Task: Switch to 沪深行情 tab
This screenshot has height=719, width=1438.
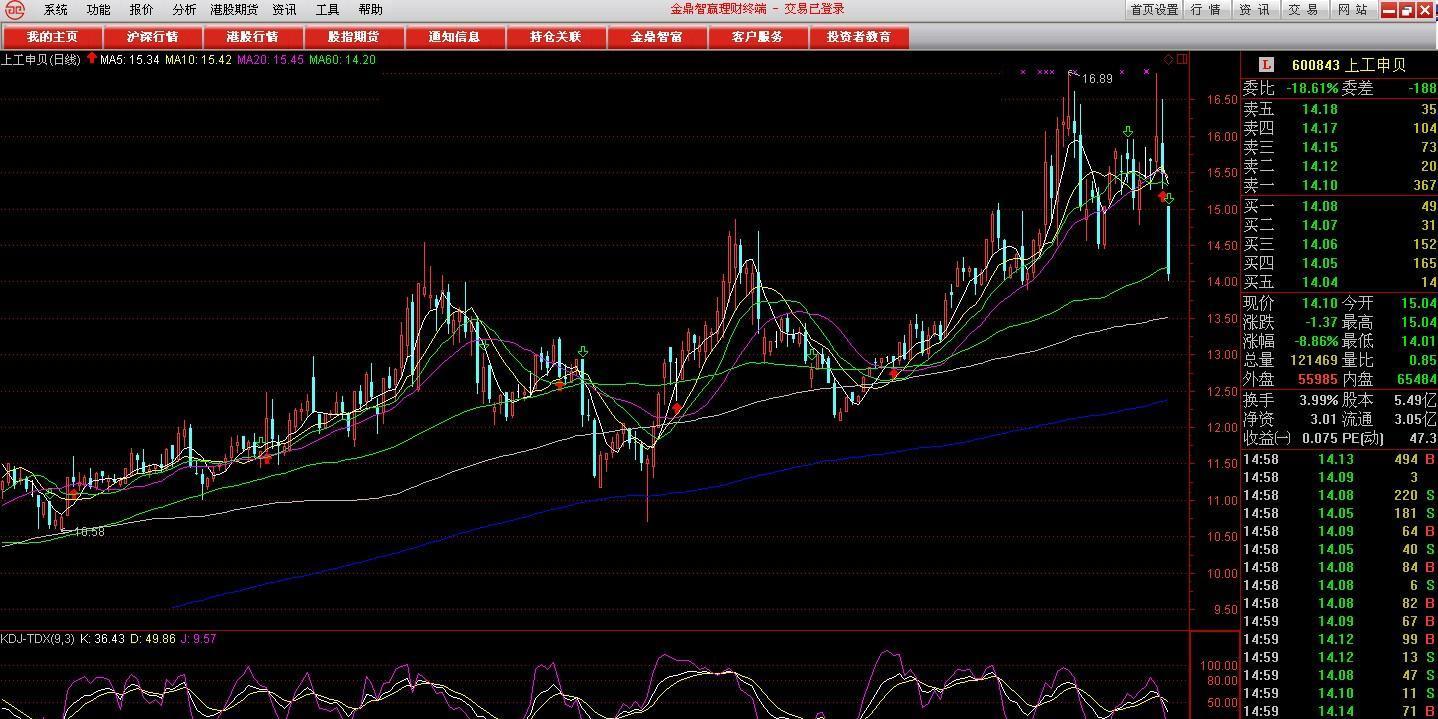Action: click(x=152, y=37)
